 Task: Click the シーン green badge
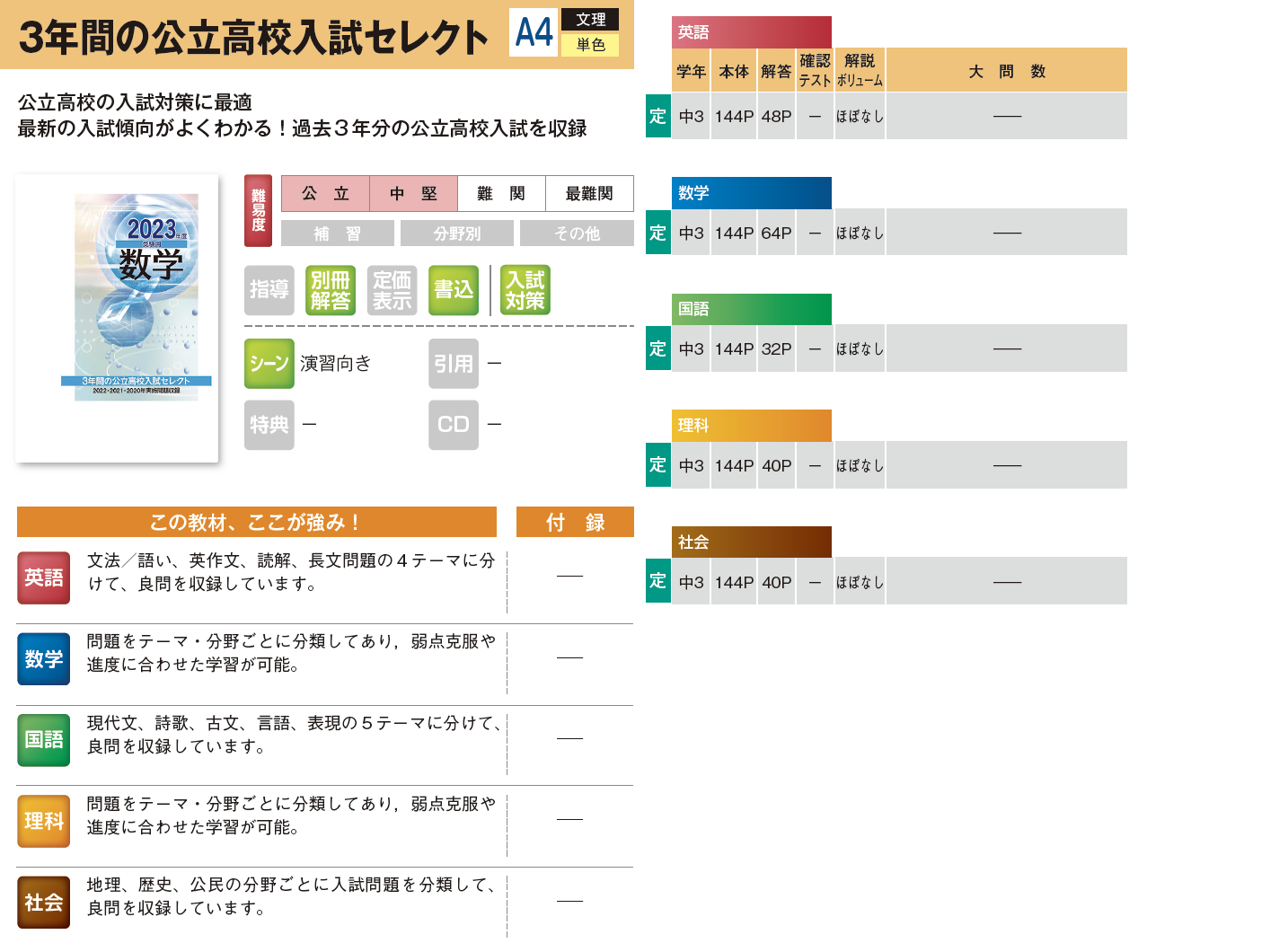(x=269, y=364)
